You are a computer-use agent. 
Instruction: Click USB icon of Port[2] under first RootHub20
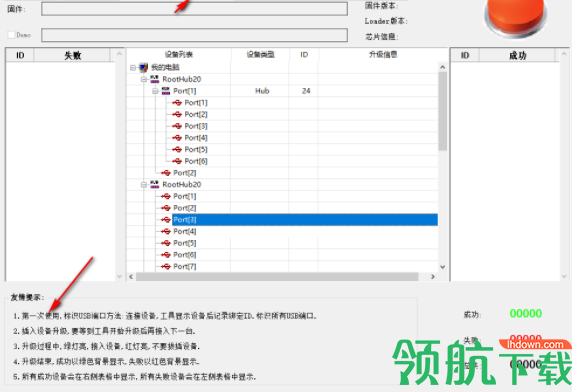(x=166, y=173)
